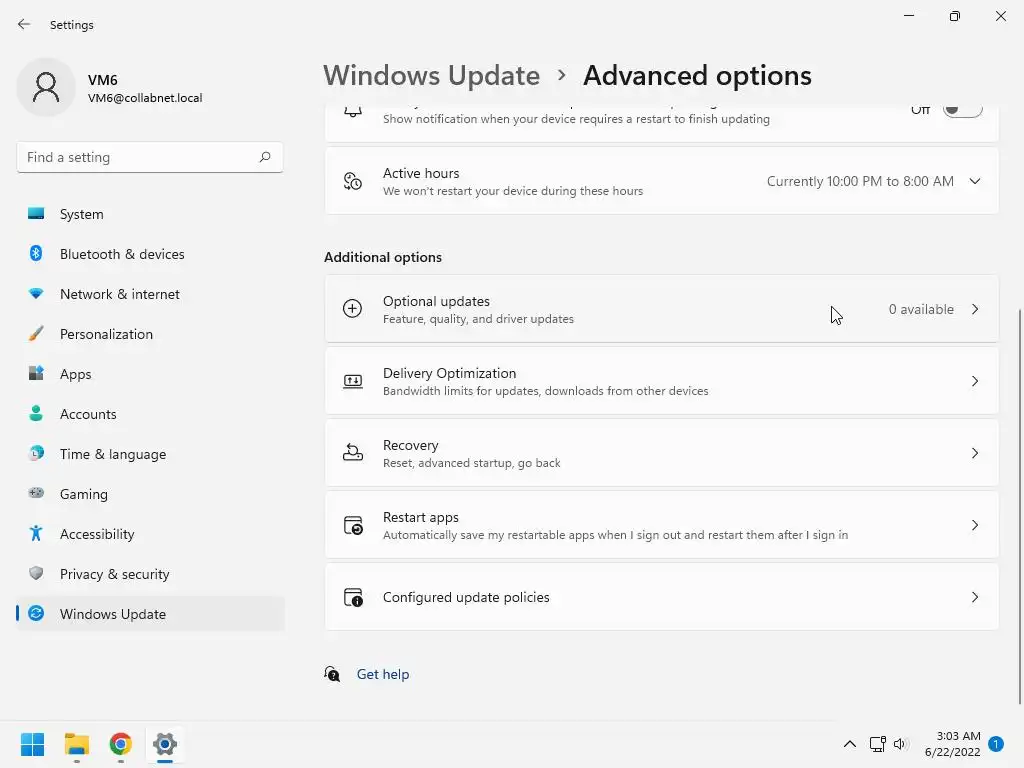Click the Get help link
The image size is (1024, 768).
point(383,674)
